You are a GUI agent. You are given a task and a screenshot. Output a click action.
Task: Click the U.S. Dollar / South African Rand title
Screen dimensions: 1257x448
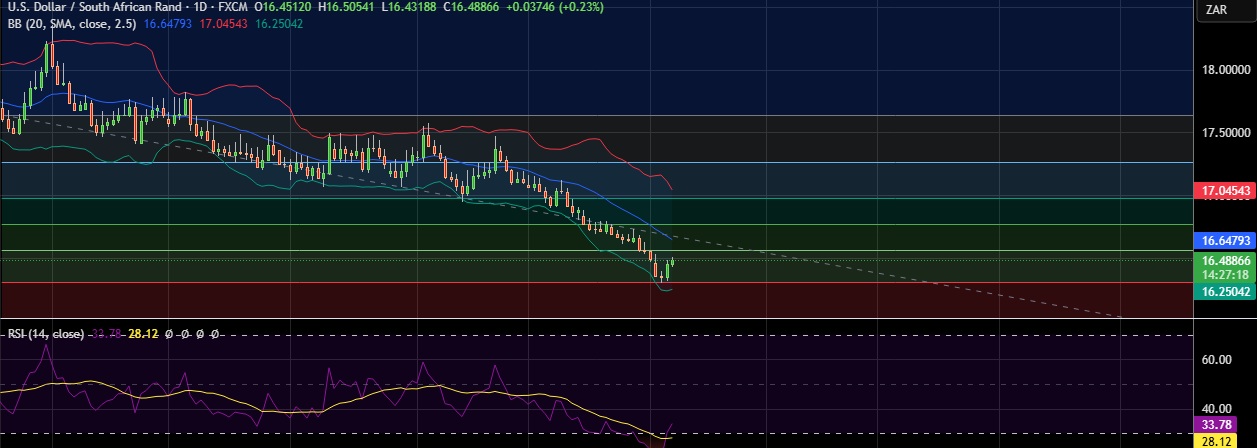click(x=92, y=6)
